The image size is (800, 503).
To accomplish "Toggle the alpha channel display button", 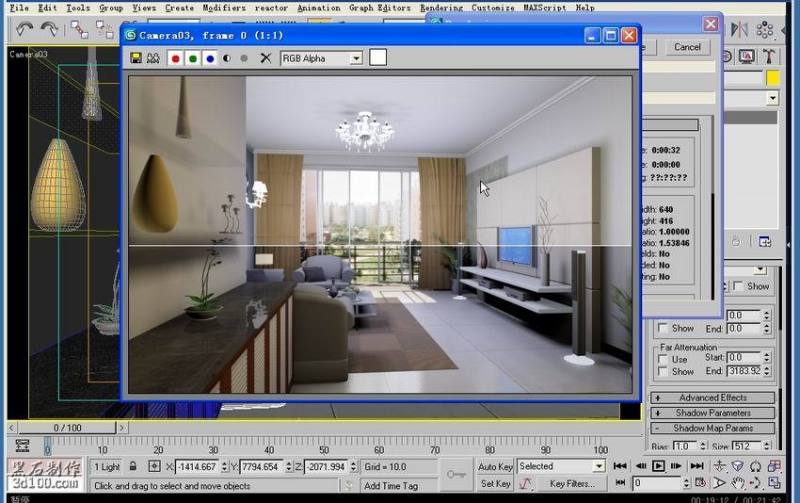I will pos(227,59).
